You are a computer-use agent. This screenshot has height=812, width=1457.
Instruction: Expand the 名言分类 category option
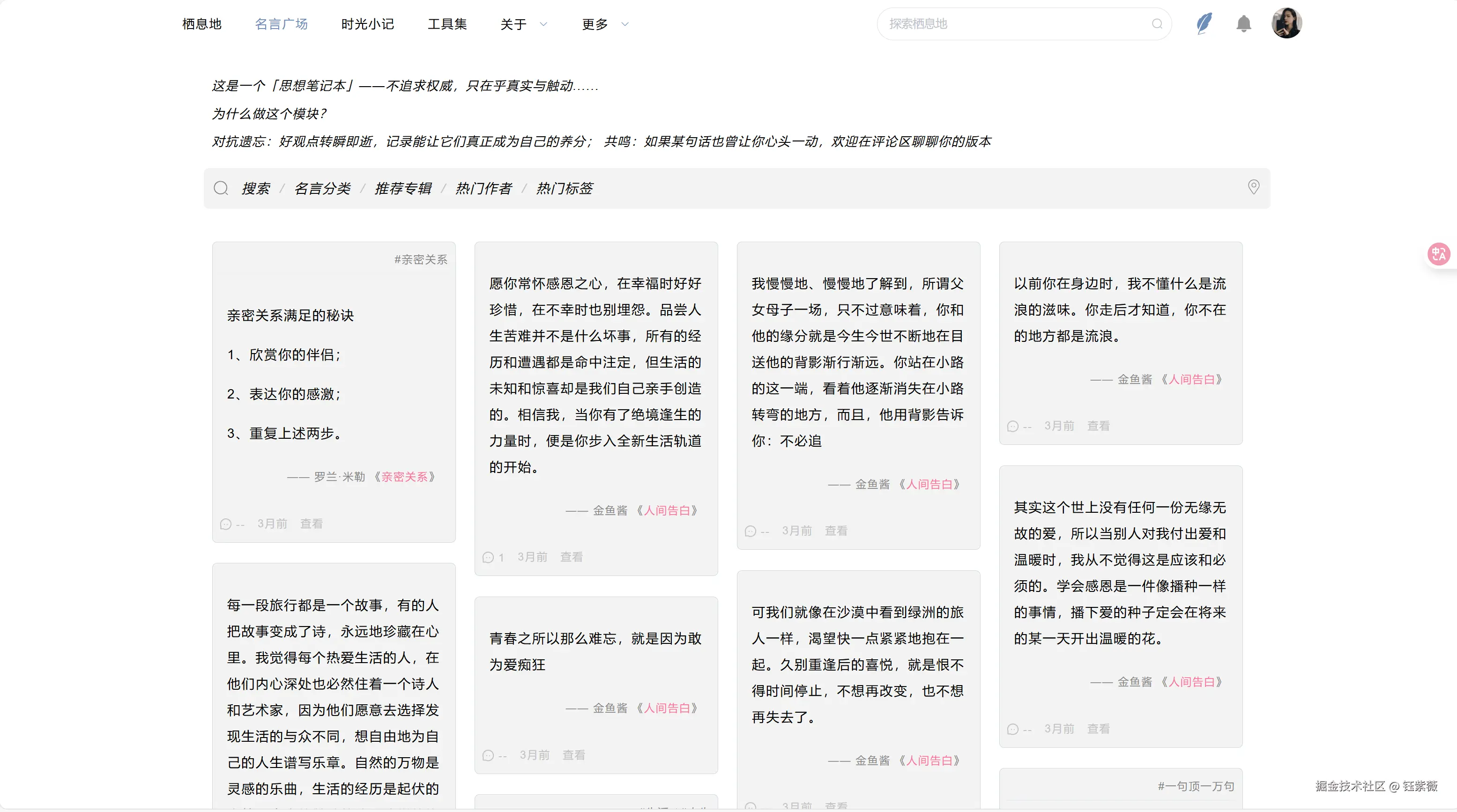[x=322, y=188]
